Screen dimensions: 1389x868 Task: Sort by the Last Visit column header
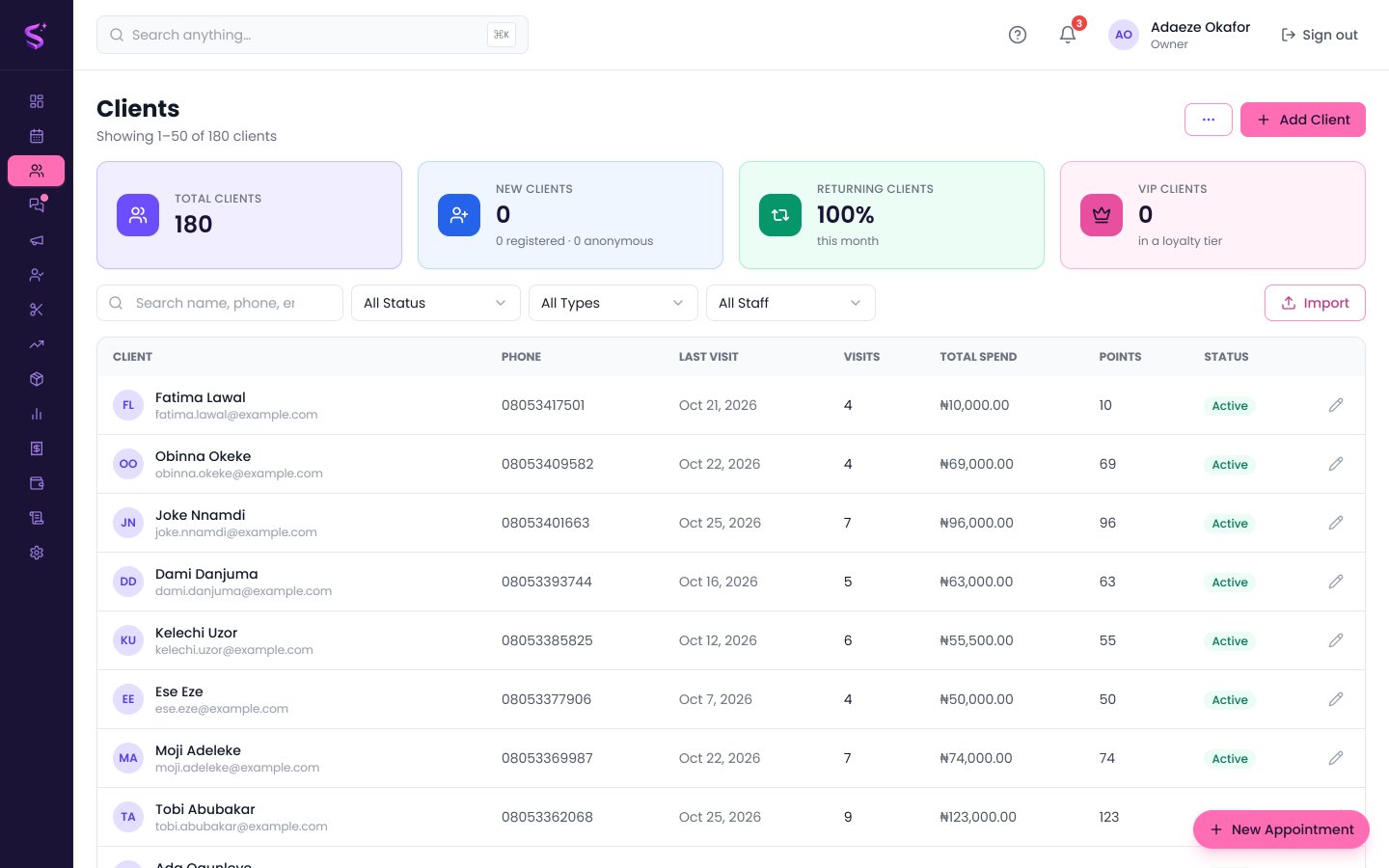pyautogui.click(x=708, y=357)
